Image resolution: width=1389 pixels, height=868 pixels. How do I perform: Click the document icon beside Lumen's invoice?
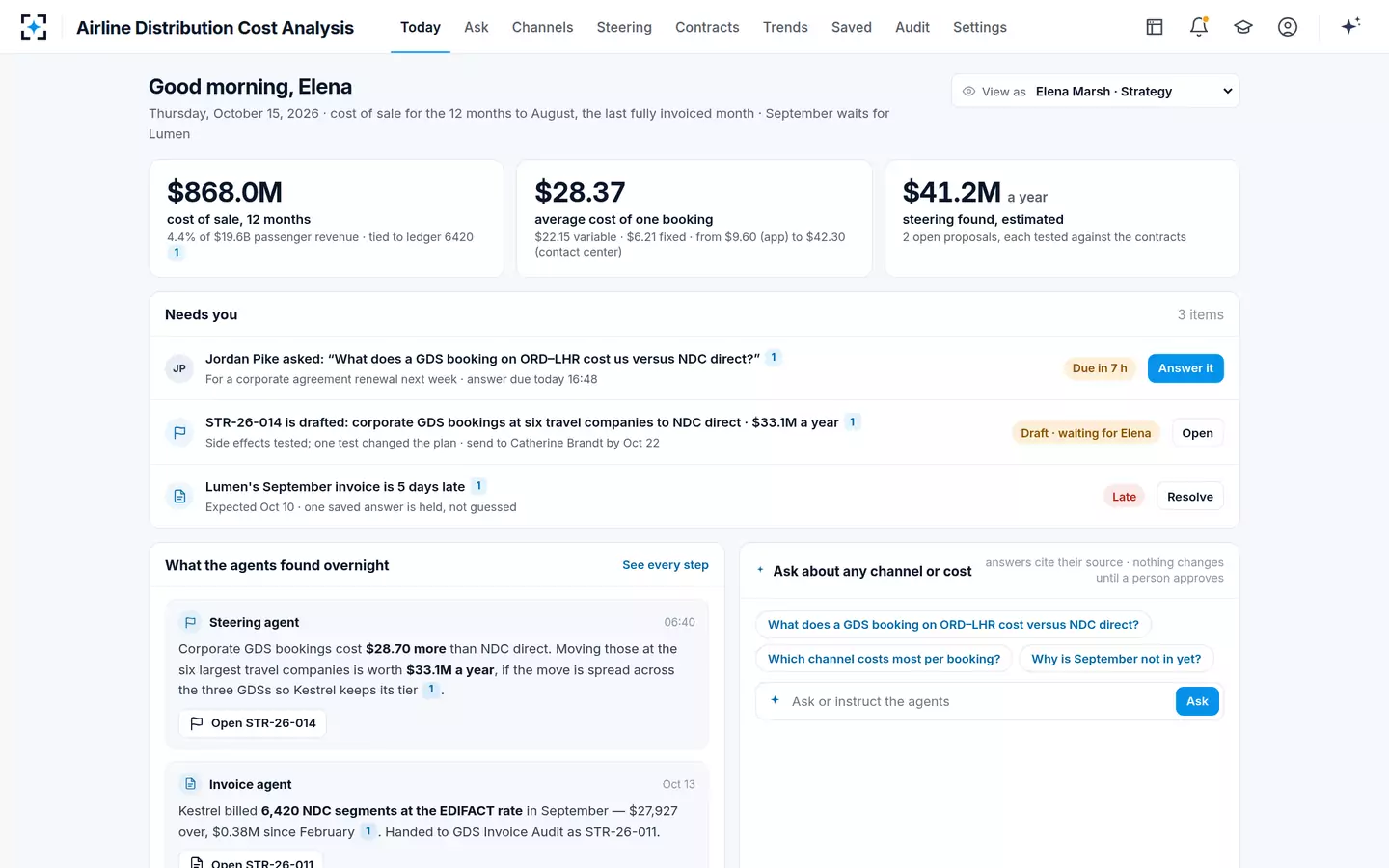tap(179, 497)
